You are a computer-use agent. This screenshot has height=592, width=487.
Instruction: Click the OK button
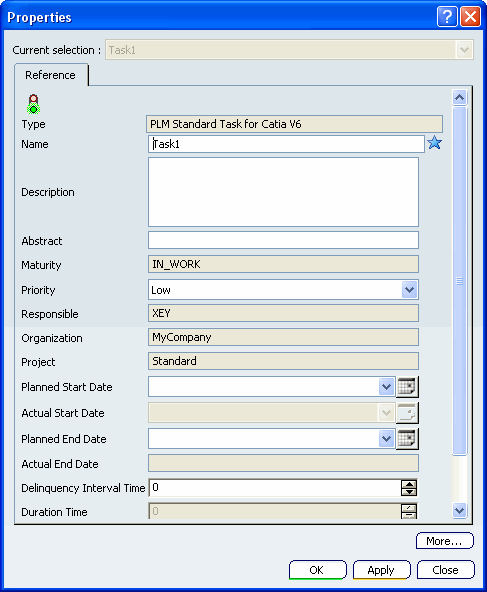point(317,570)
